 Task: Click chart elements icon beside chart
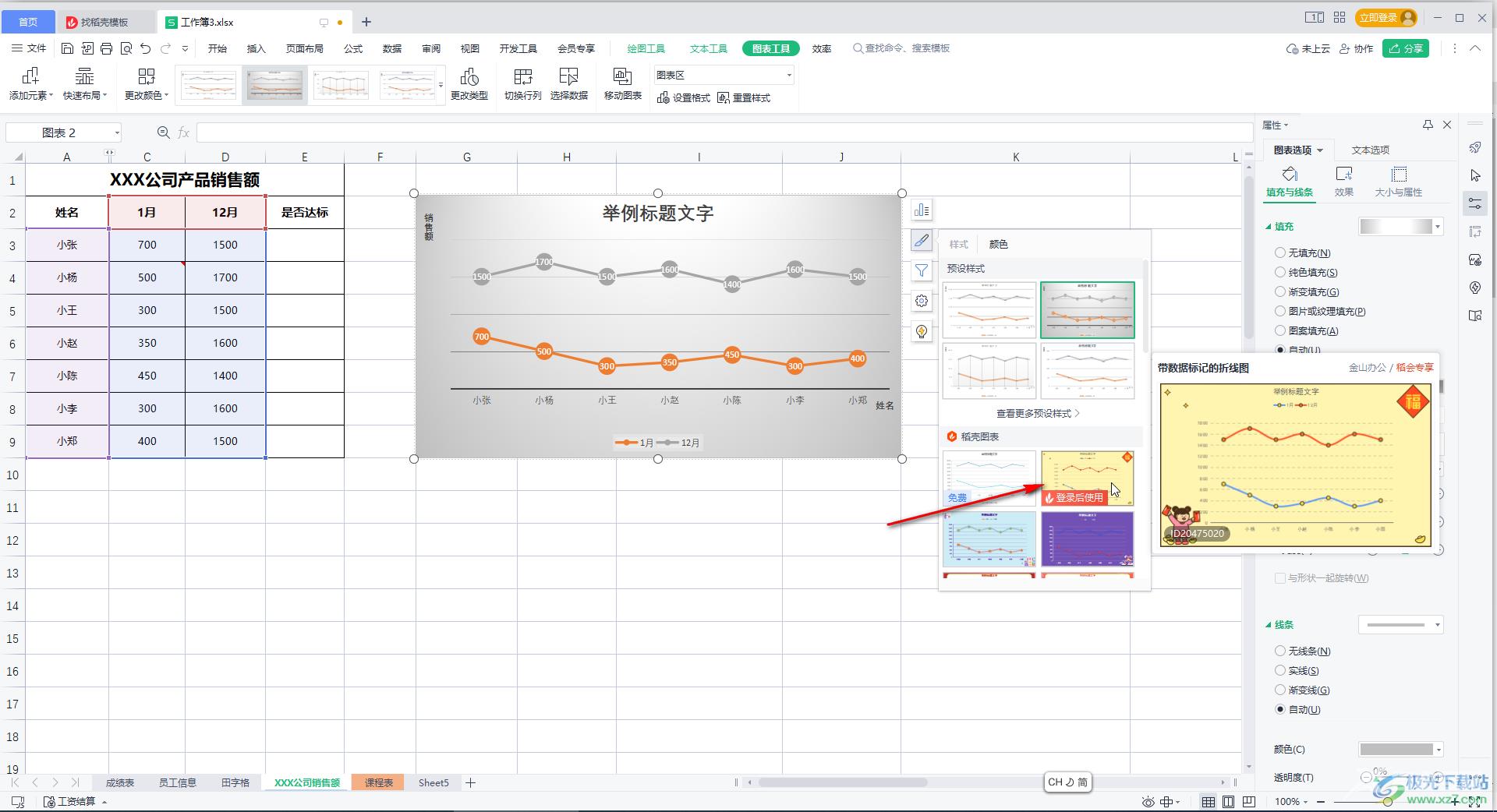(922, 210)
